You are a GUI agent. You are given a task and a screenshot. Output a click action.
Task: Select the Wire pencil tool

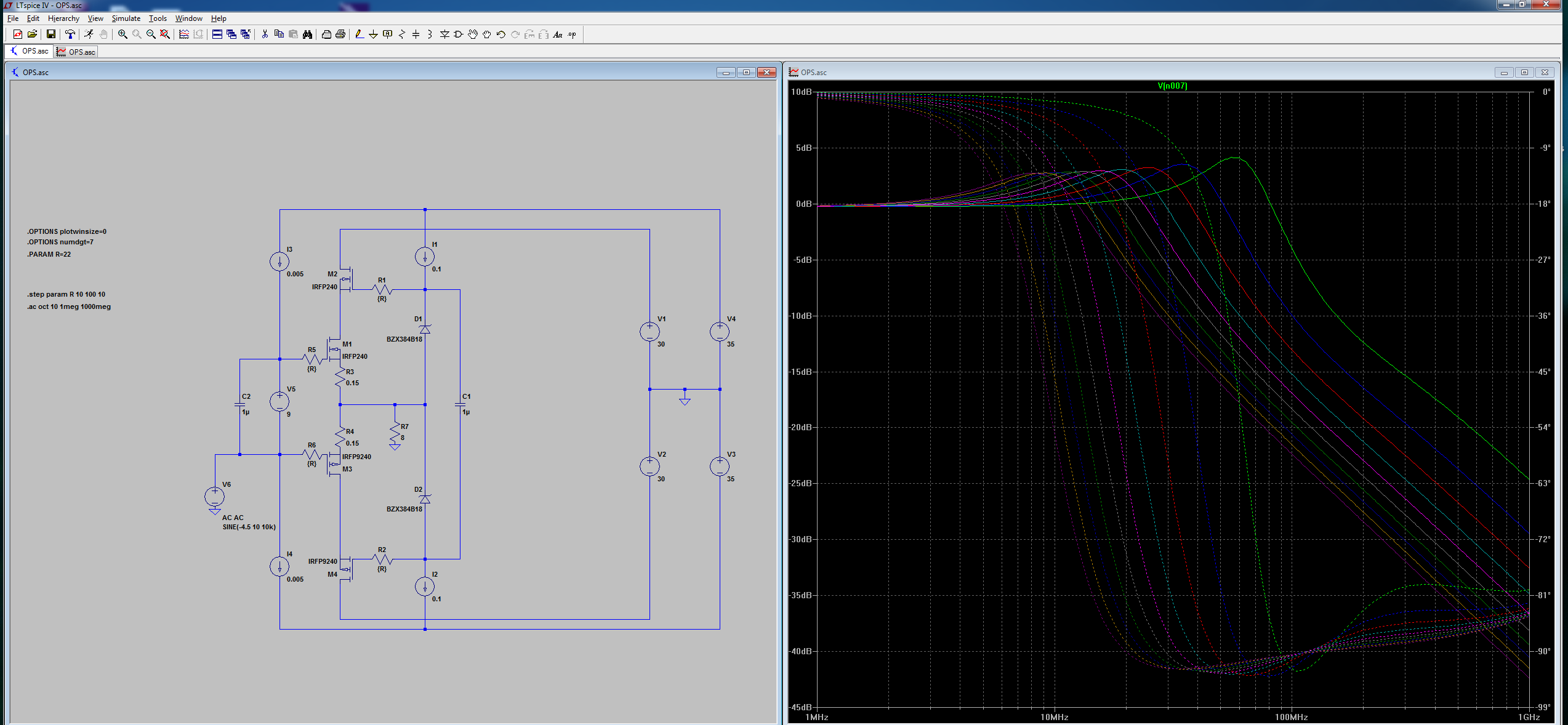pyautogui.click(x=359, y=34)
